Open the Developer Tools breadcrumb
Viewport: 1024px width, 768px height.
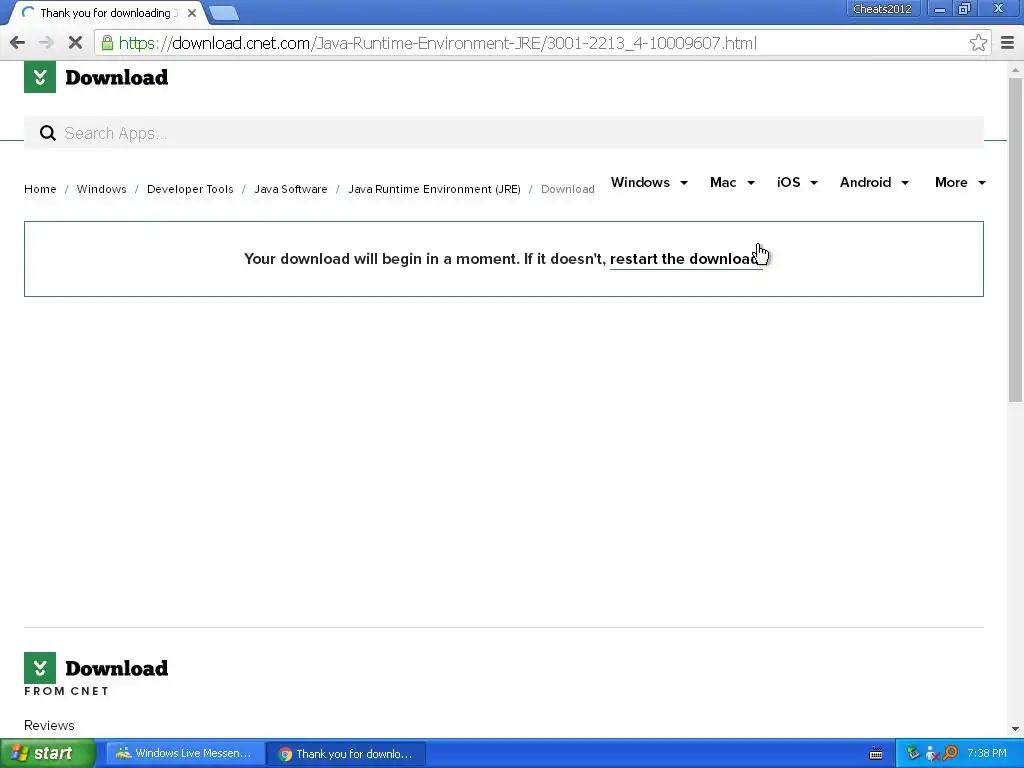190,189
